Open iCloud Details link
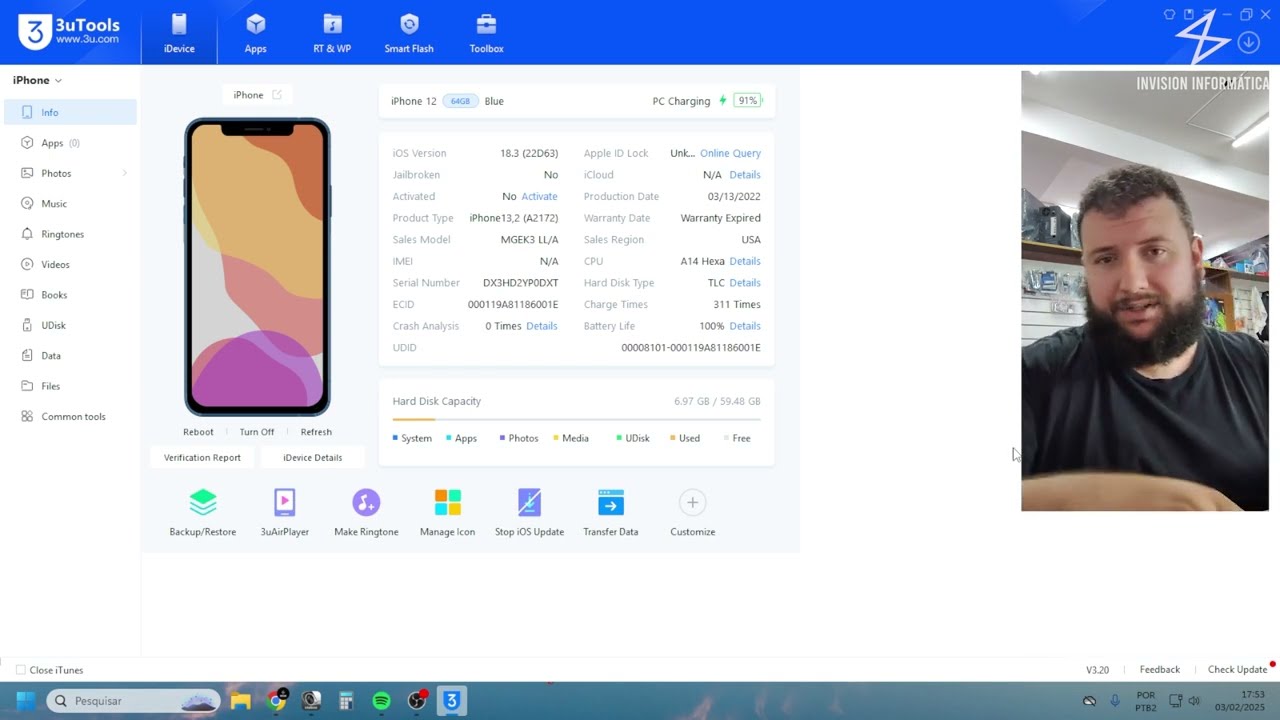Viewport: 1280px width, 720px height. pyautogui.click(x=745, y=175)
